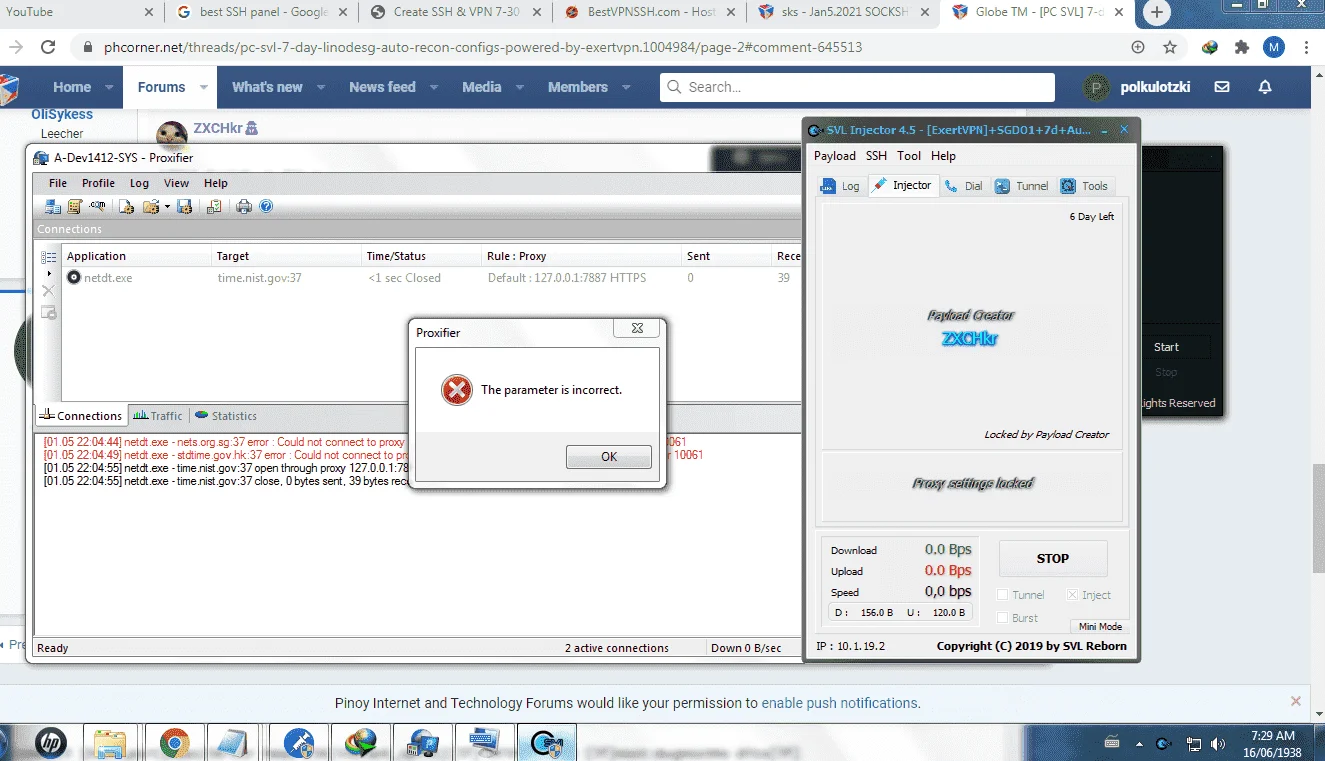Click the X icon beside connections list

click(48, 291)
